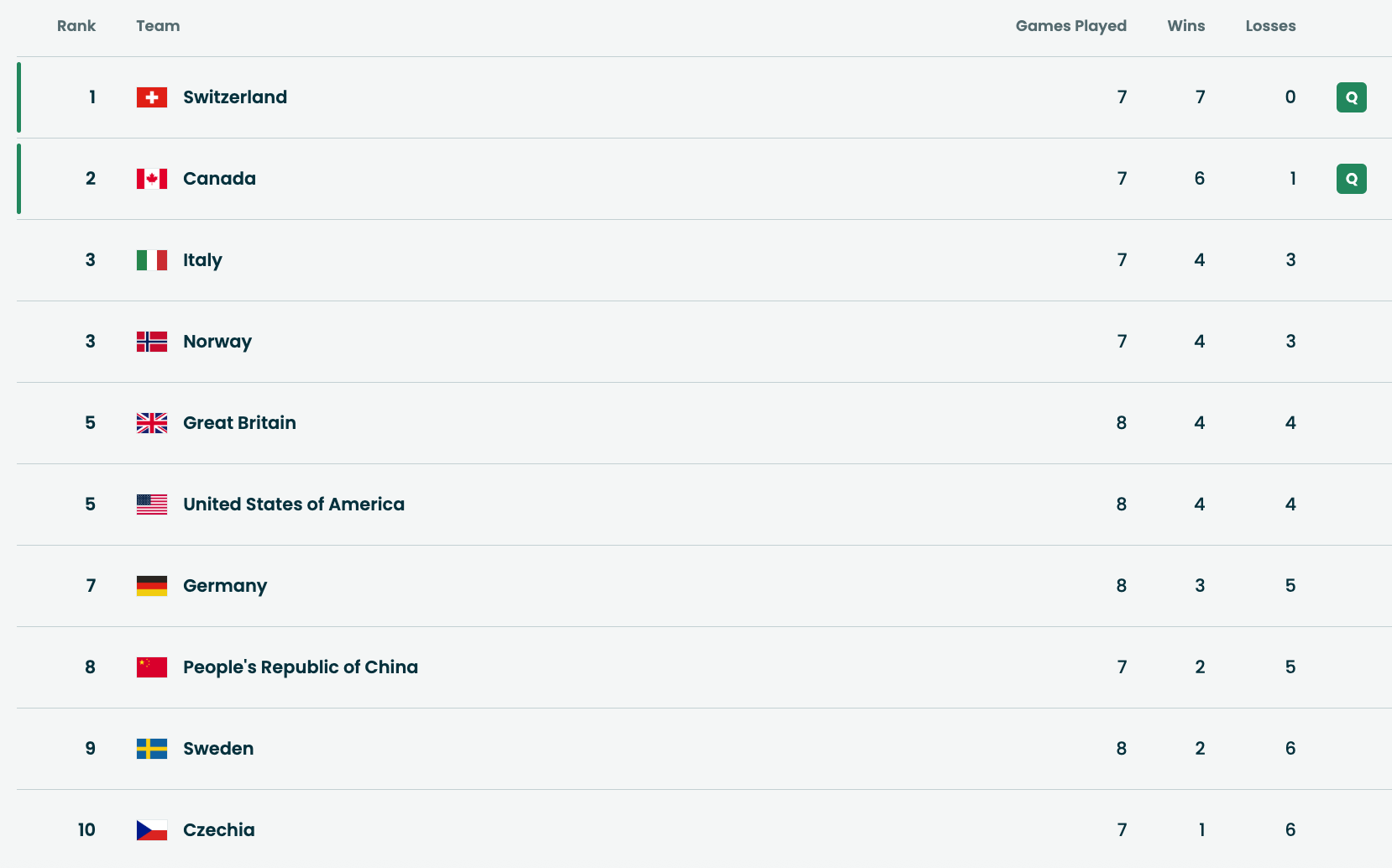Click the Wins column header

click(1185, 26)
